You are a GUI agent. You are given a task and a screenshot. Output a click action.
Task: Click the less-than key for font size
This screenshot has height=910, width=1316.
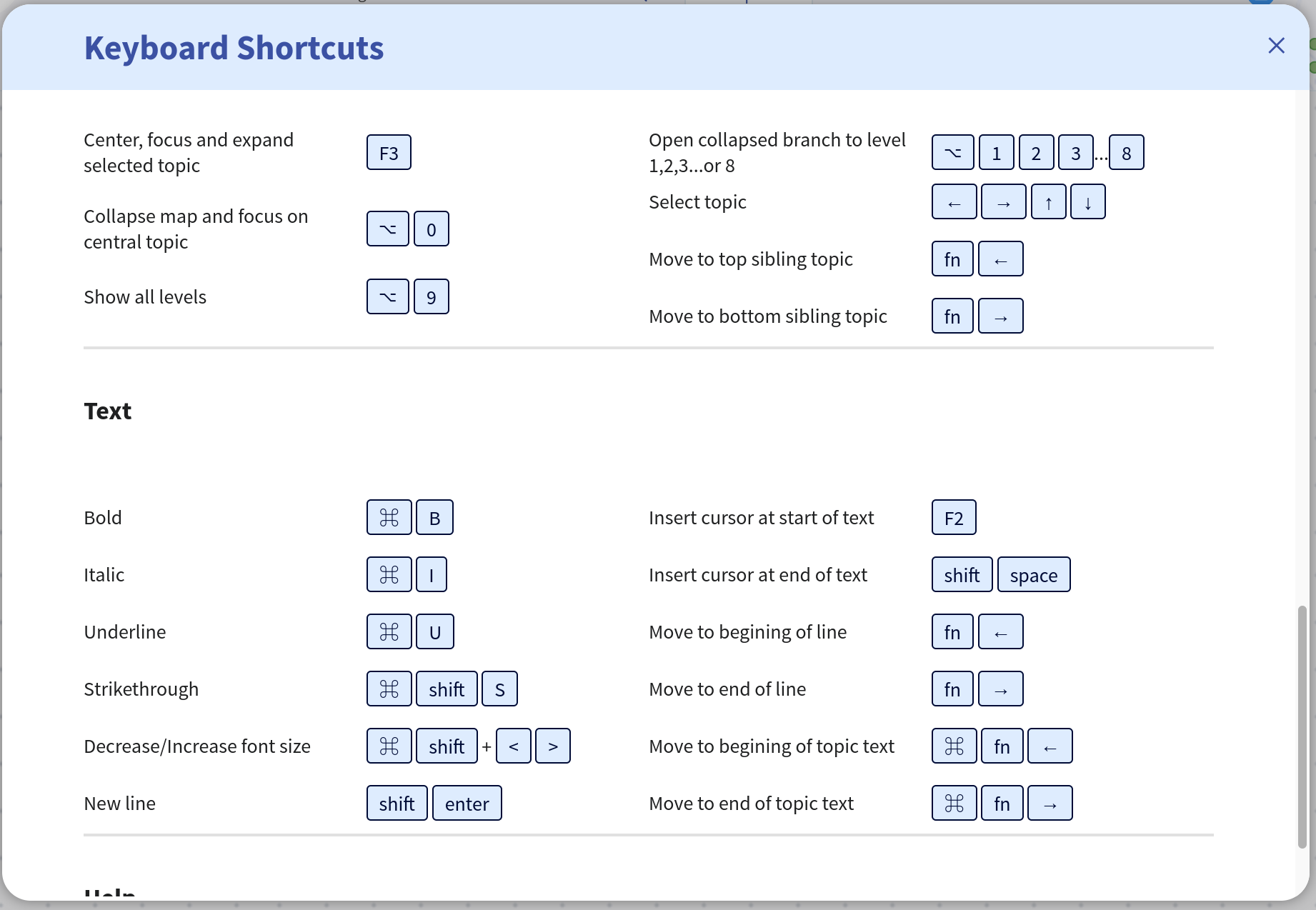514,746
